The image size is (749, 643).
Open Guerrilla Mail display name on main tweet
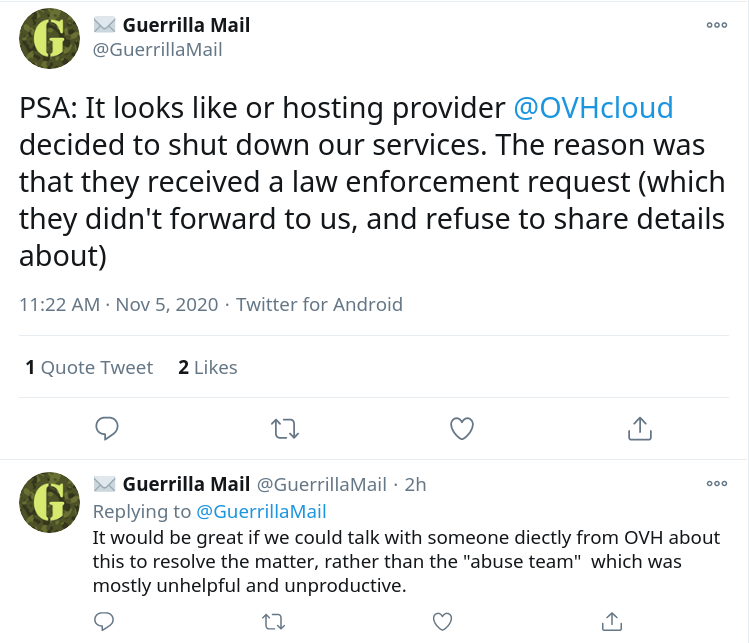(186, 25)
